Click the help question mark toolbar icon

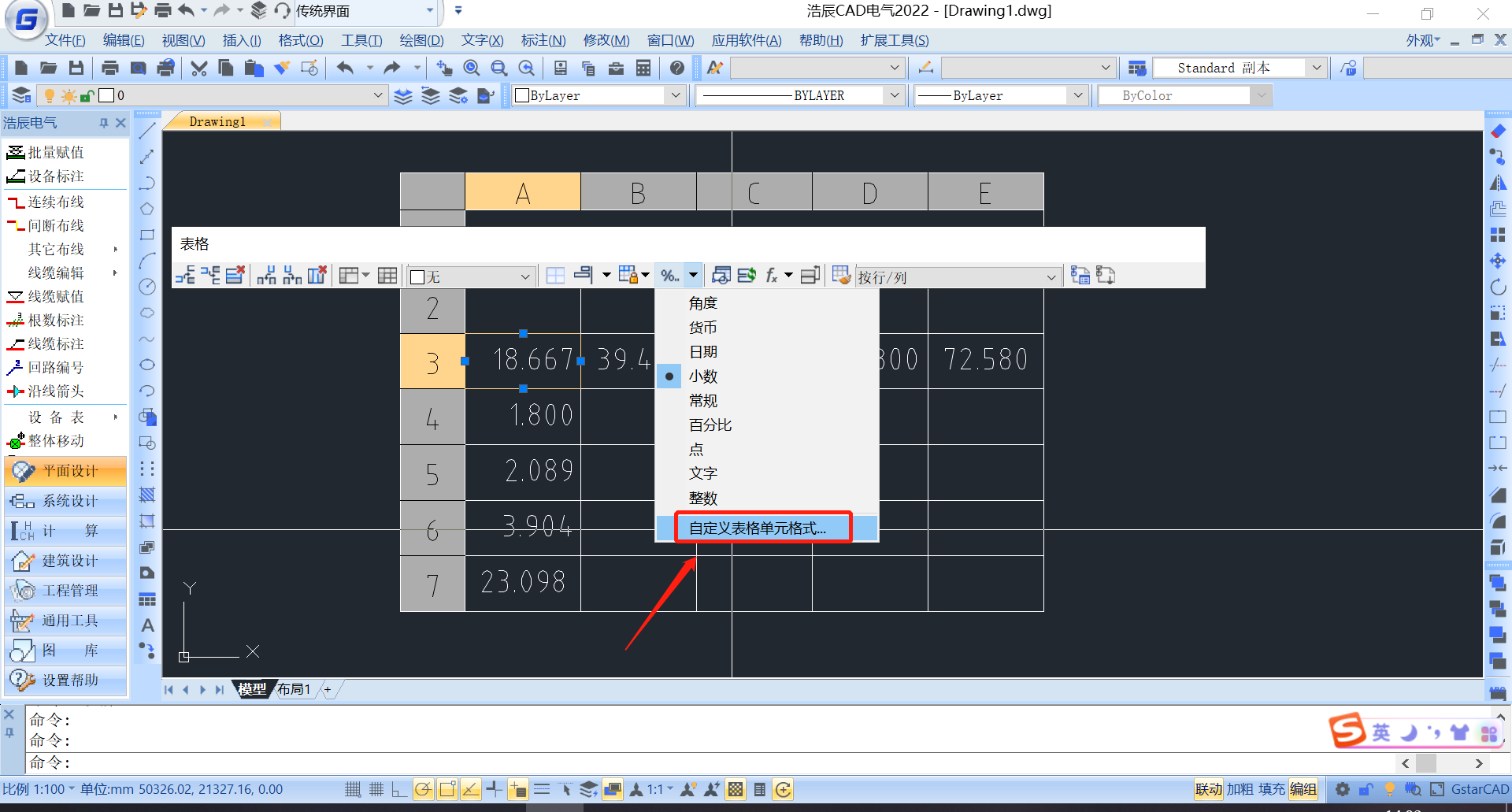pyautogui.click(x=676, y=69)
